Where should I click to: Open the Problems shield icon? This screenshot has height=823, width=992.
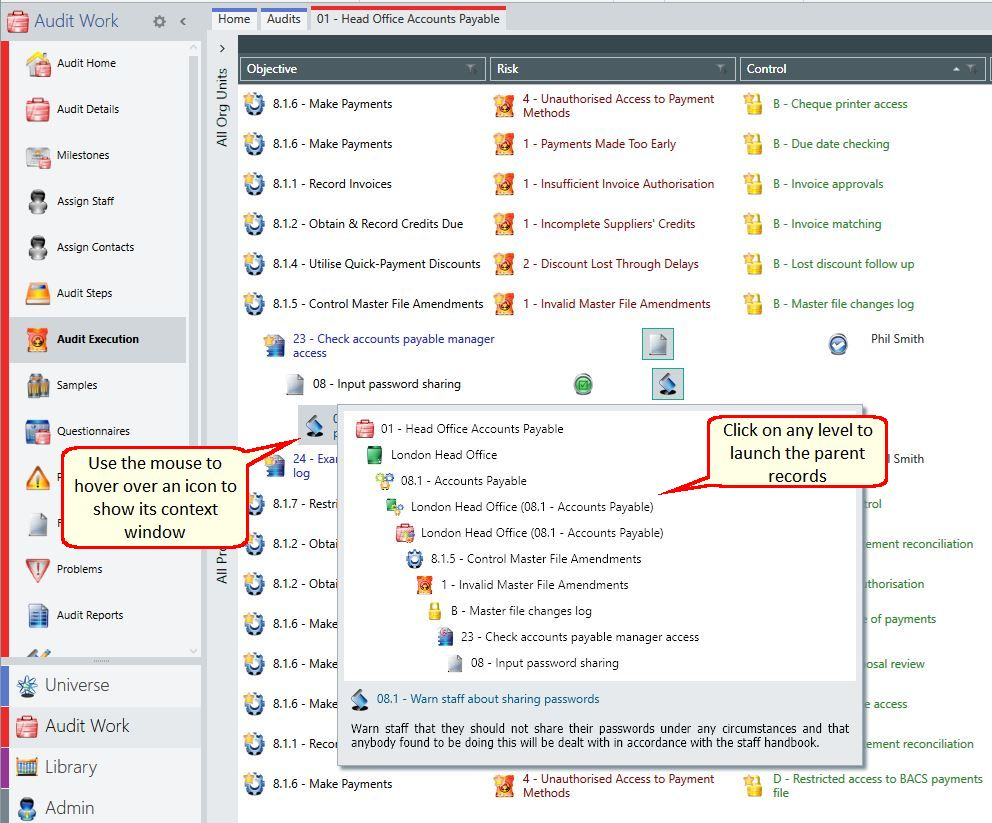pyautogui.click(x=38, y=569)
